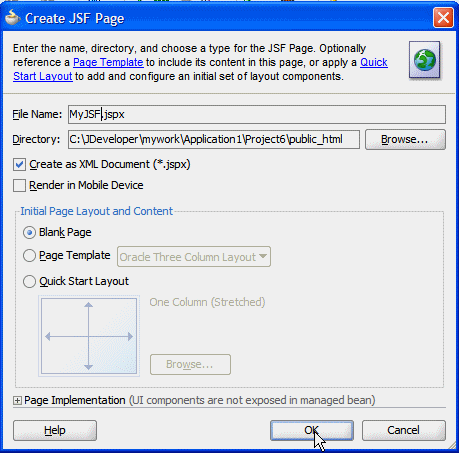Open the Page Template link

pyautogui.click(x=108, y=62)
